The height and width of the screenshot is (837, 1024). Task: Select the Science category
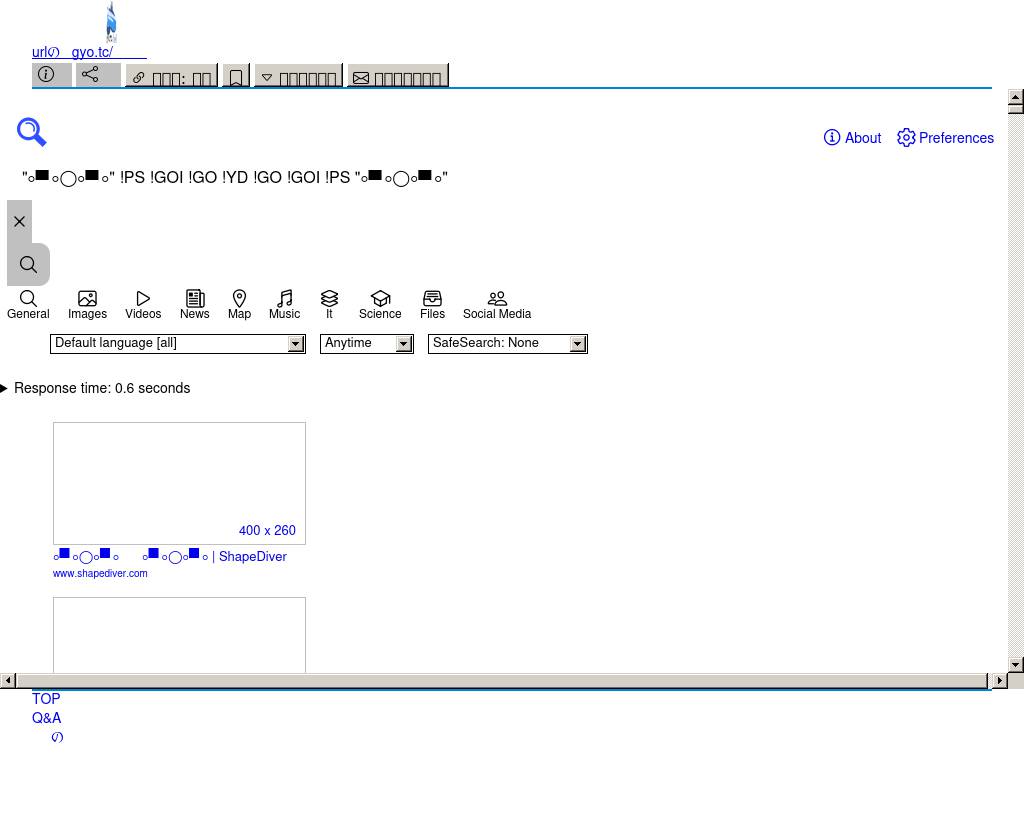(380, 305)
